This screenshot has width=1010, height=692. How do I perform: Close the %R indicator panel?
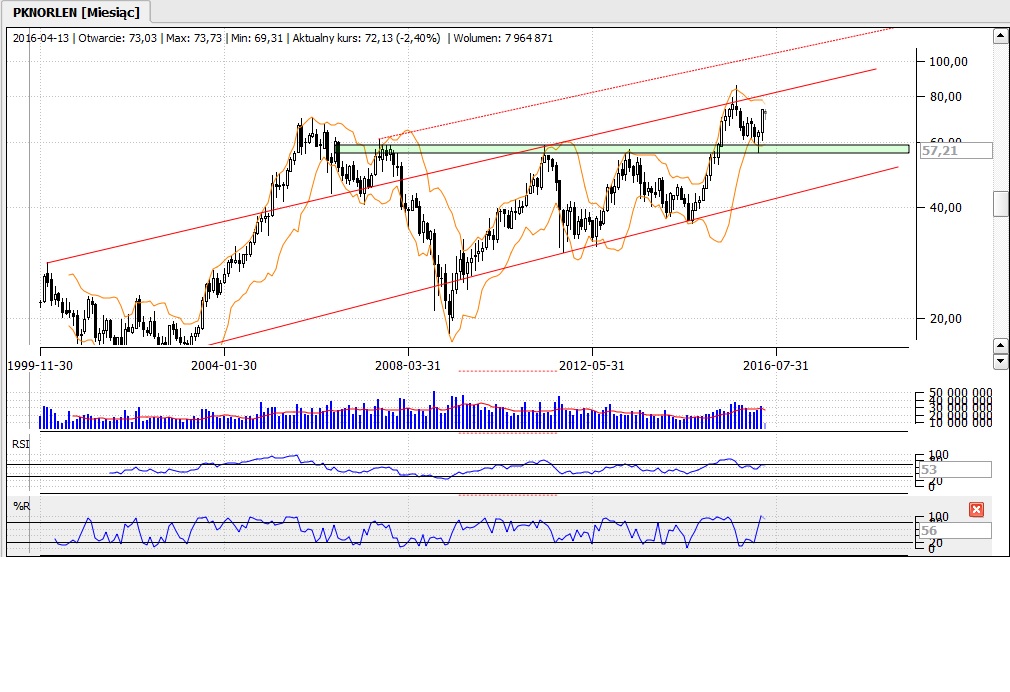click(976, 510)
